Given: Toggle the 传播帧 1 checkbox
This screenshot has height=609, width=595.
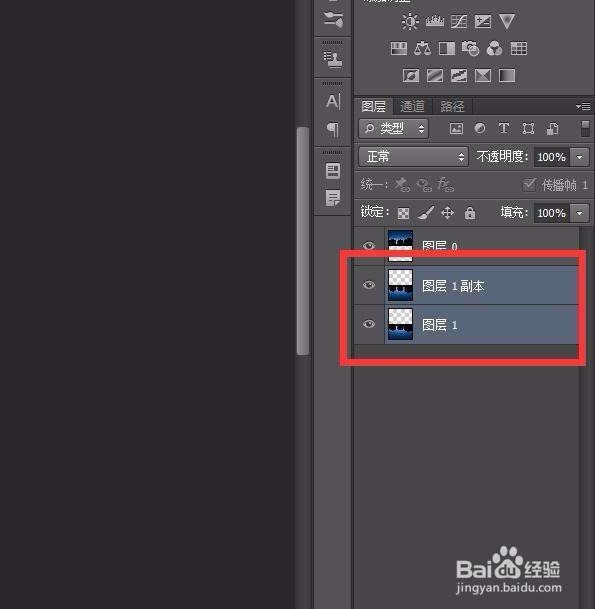Looking at the screenshot, I should point(529,184).
